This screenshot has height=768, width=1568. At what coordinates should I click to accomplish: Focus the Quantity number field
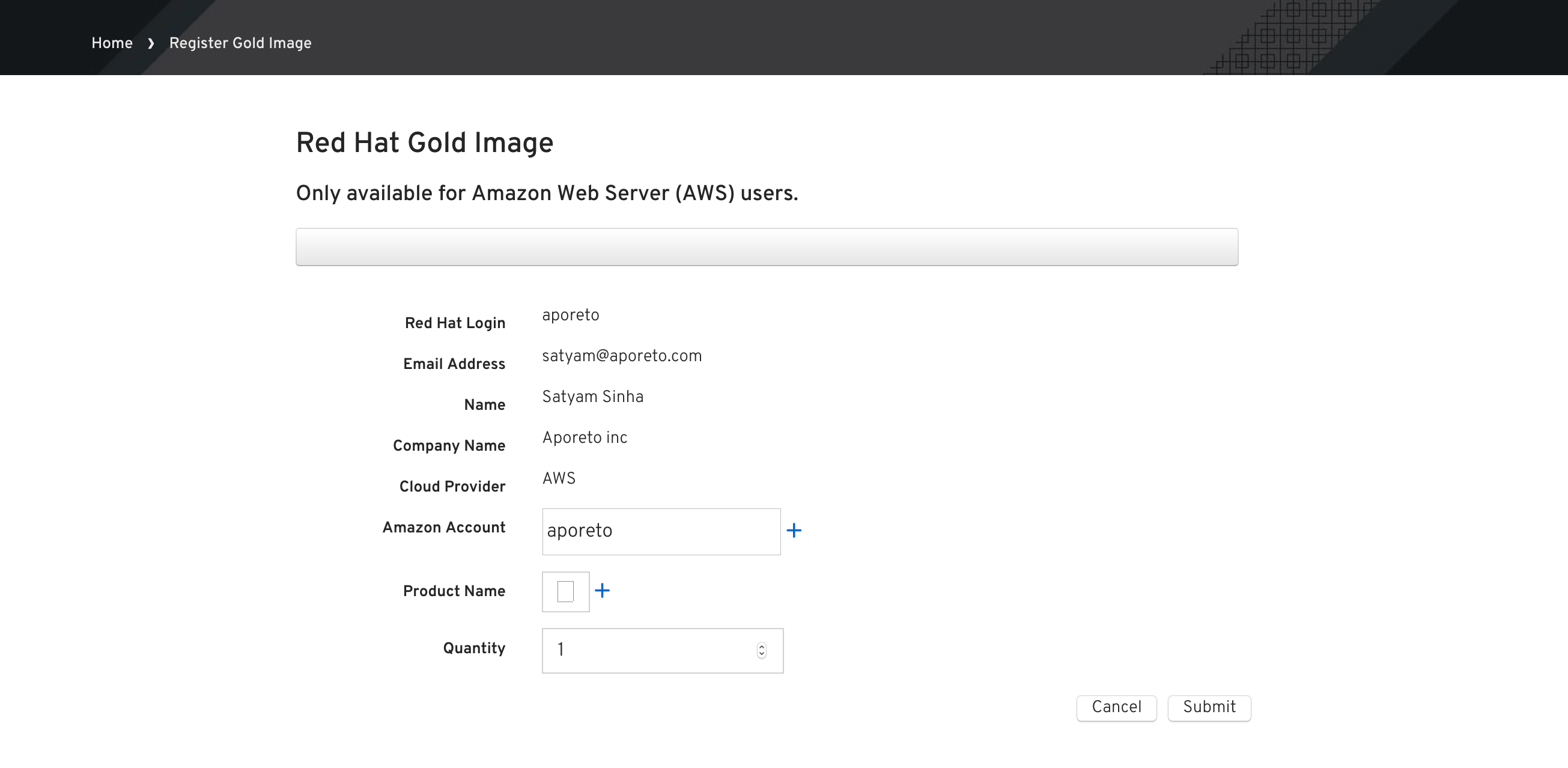662,650
